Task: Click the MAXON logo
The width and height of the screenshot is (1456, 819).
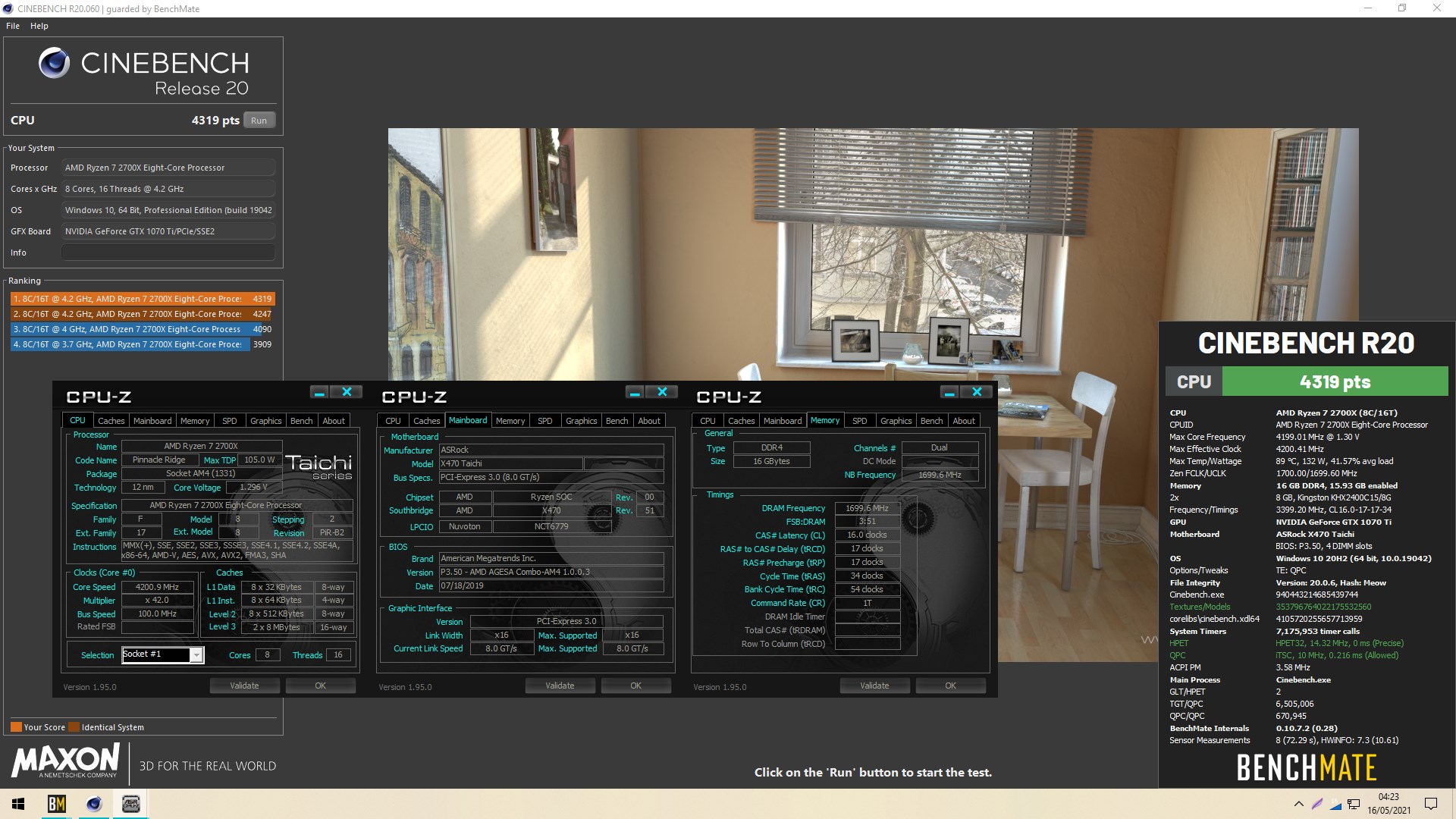Action: click(x=65, y=760)
